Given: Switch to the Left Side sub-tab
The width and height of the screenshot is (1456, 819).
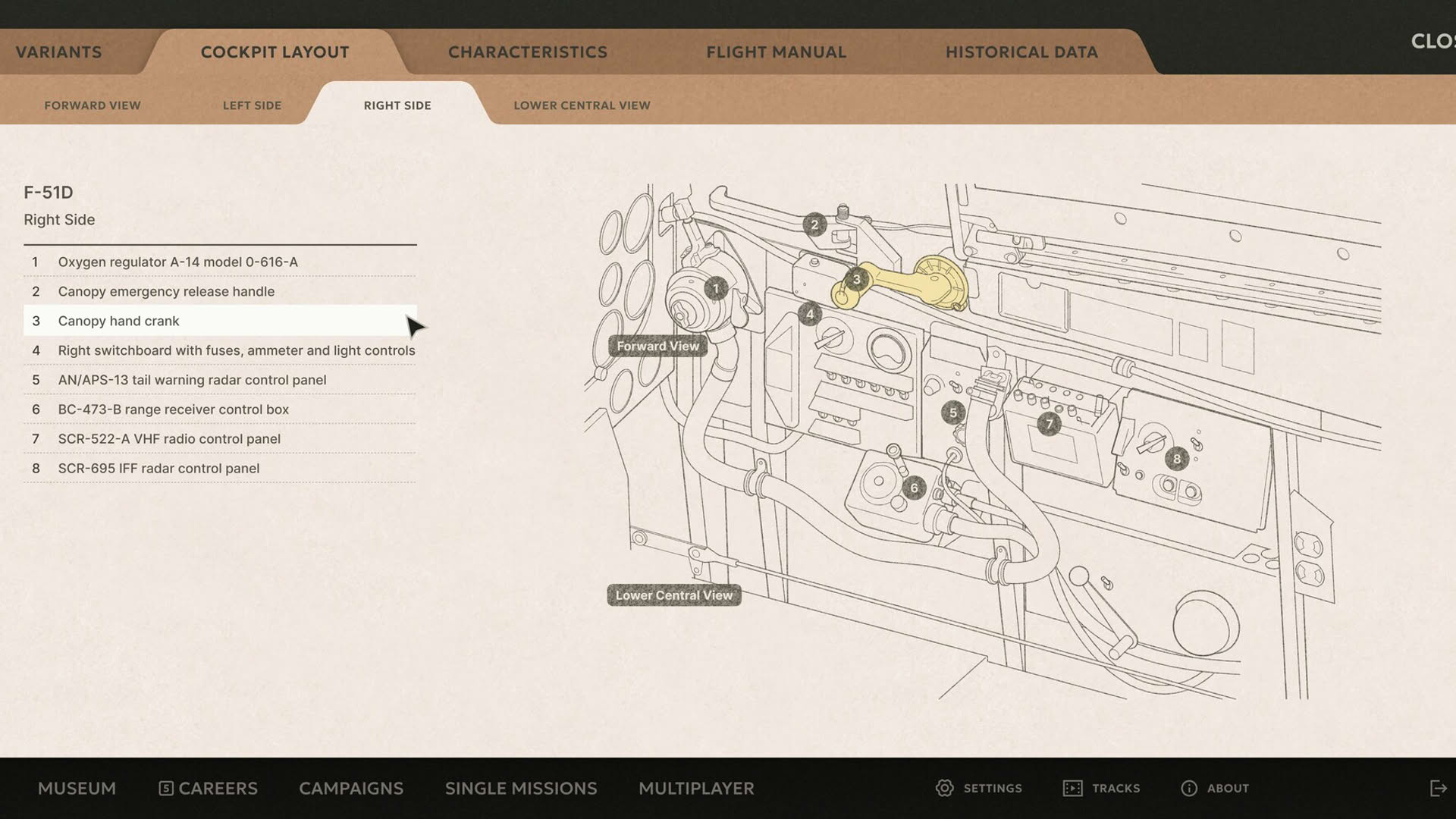Looking at the screenshot, I should [252, 105].
